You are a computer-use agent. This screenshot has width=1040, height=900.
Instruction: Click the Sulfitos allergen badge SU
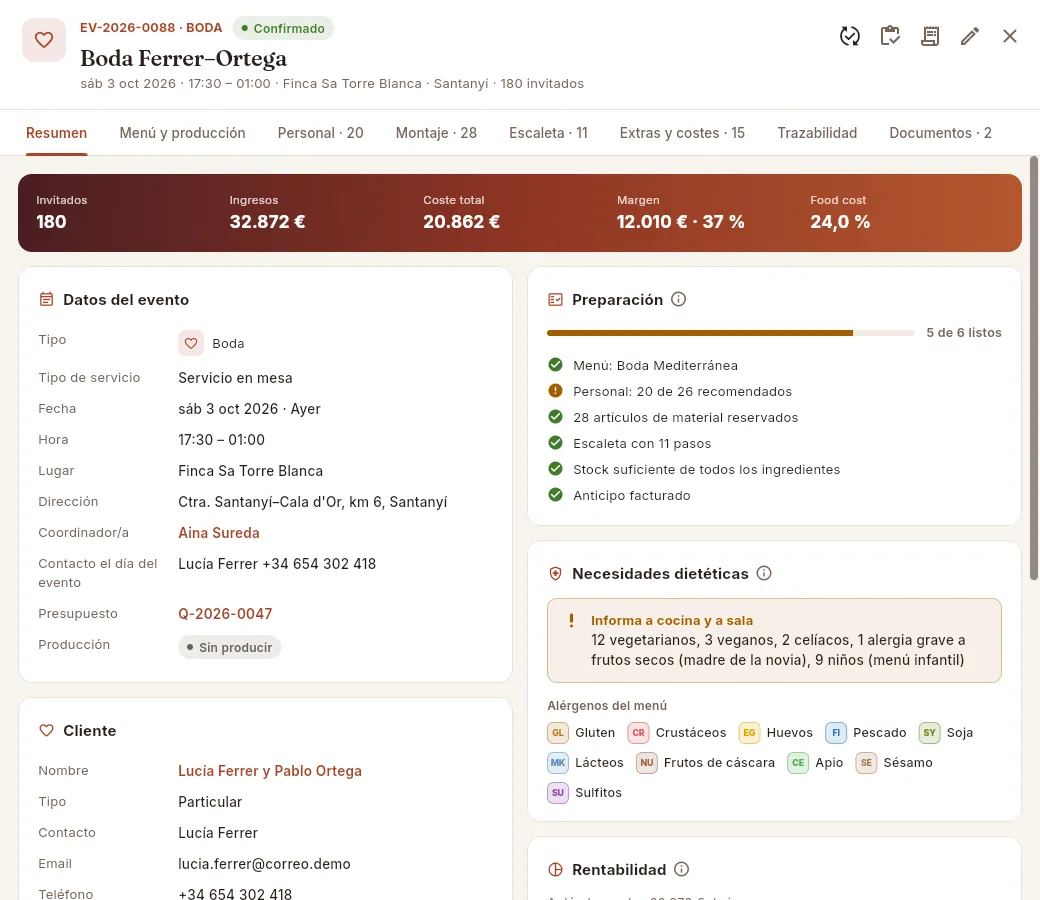click(558, 792)
